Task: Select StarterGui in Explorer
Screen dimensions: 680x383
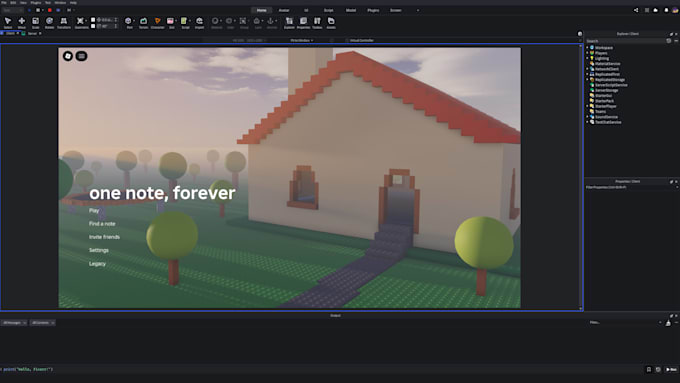Action: (x=604, y=95)
